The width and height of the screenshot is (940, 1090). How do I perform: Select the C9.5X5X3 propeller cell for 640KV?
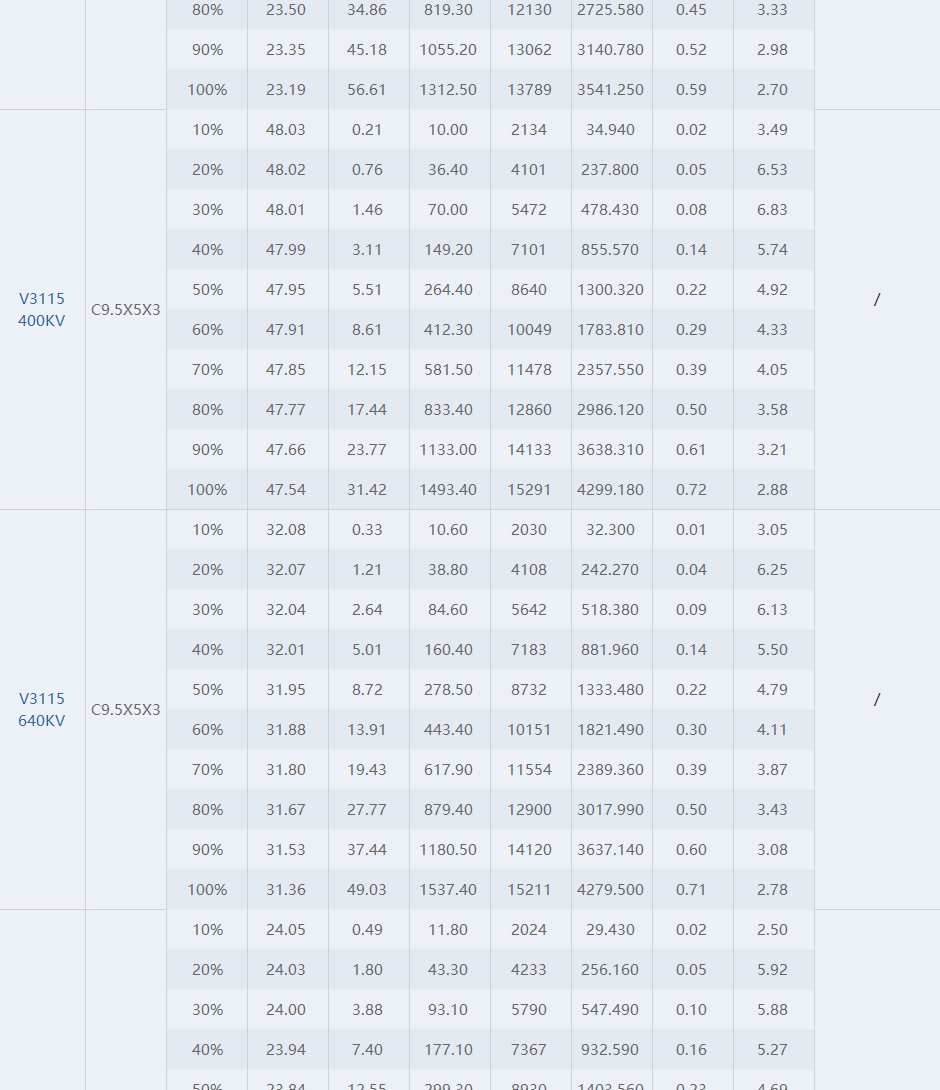point(126,709)
